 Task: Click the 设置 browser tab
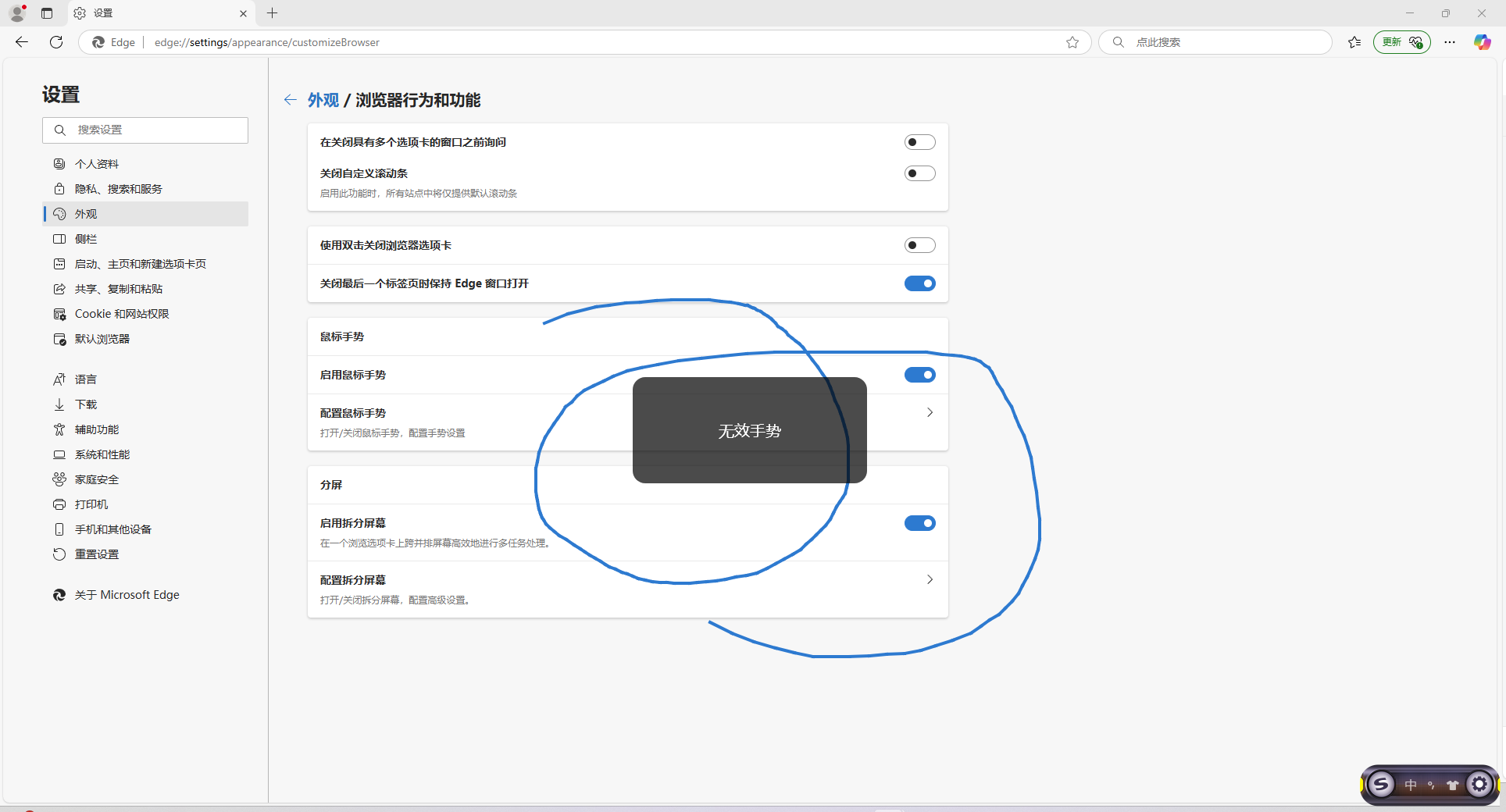(160, 13)
